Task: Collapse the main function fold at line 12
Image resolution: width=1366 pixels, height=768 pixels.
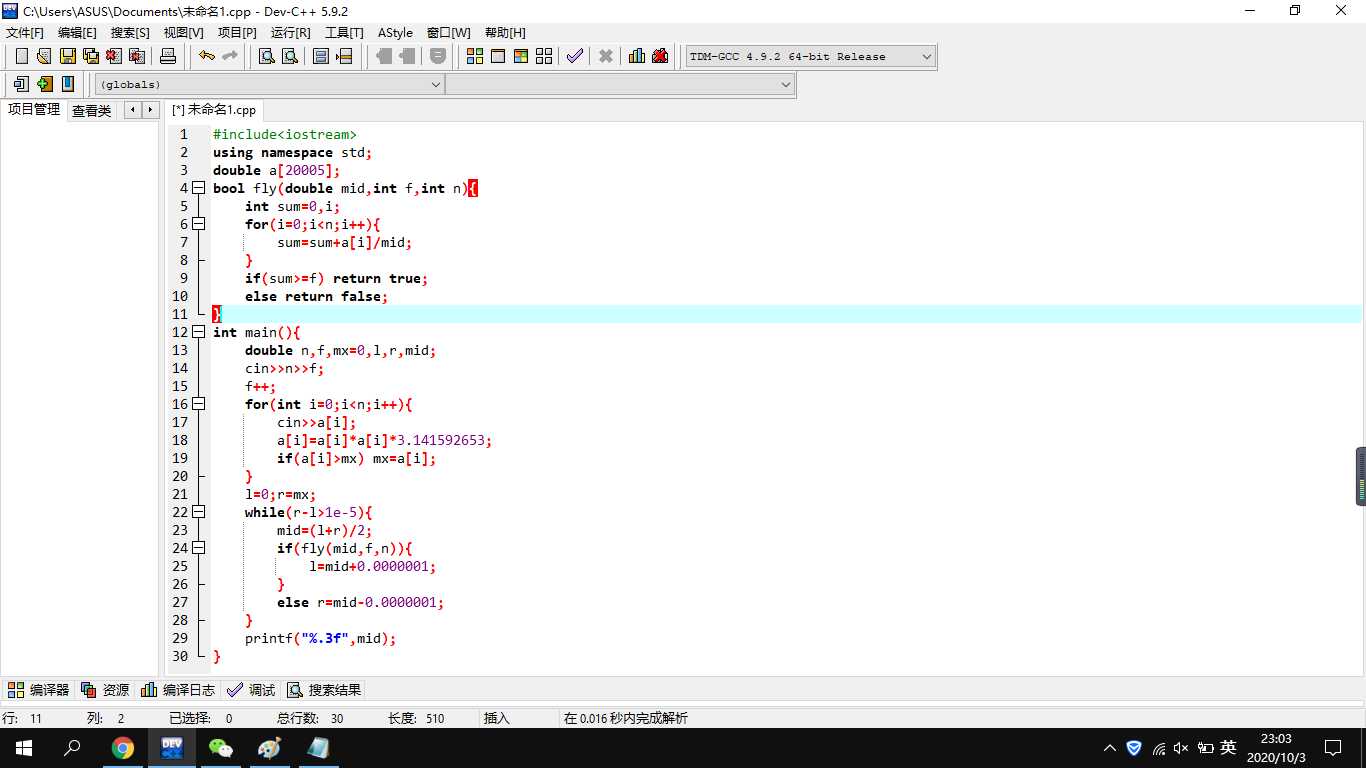Action: [198, 332]
